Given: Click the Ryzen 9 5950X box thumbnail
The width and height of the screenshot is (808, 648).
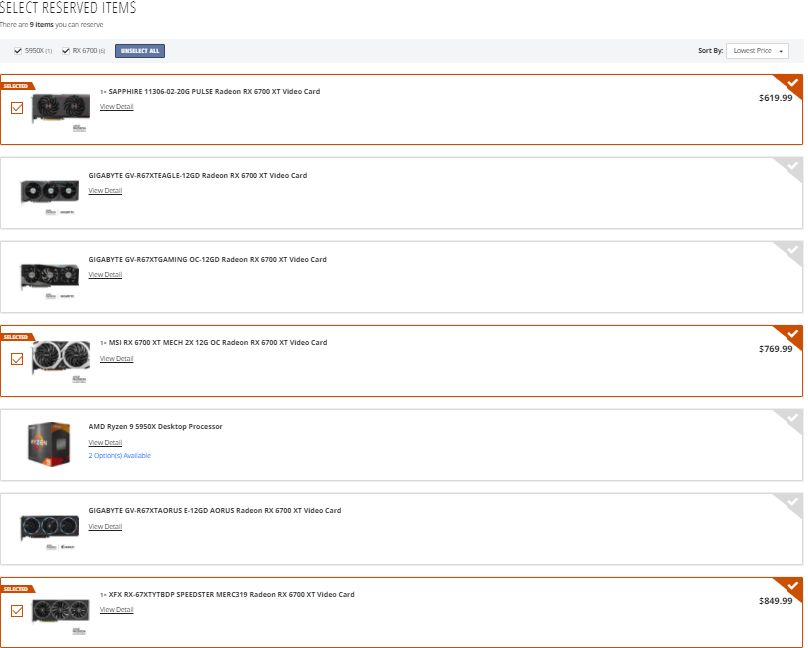Looking at the screenshot, I should [x=49, y=444].
